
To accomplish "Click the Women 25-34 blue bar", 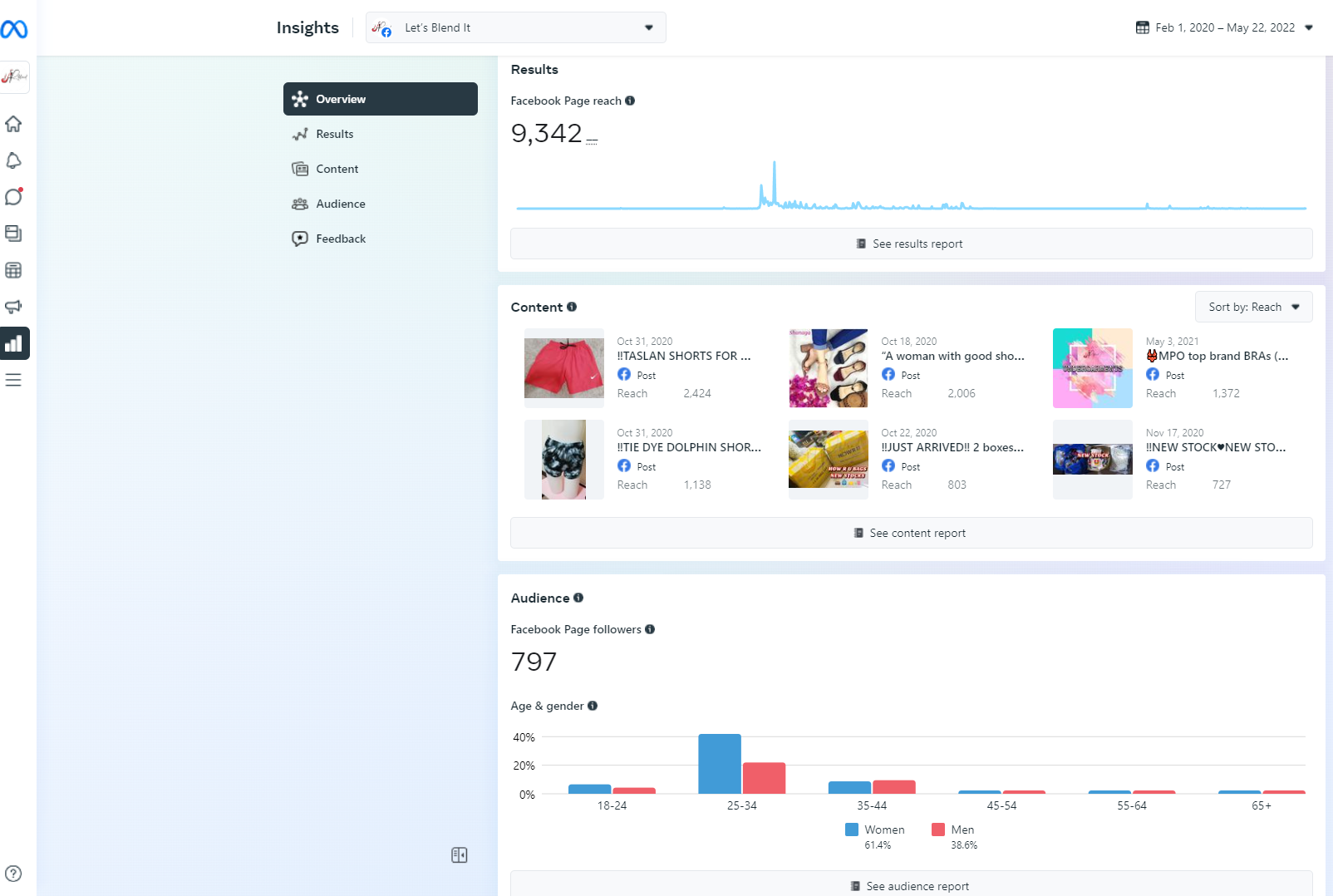I will [720, 764].
